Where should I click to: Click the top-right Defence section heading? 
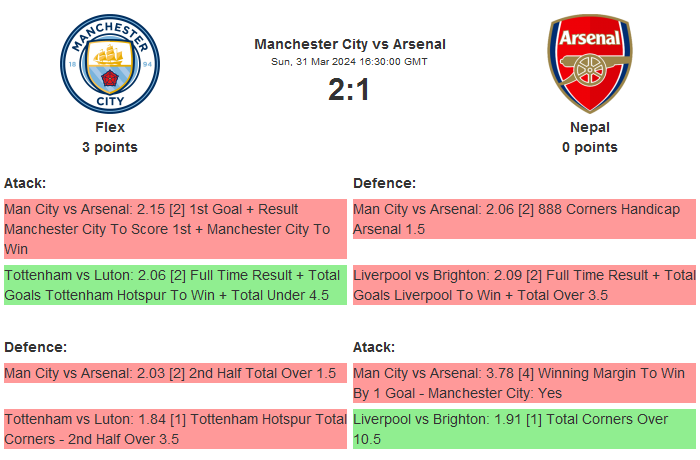coord(384,183)
